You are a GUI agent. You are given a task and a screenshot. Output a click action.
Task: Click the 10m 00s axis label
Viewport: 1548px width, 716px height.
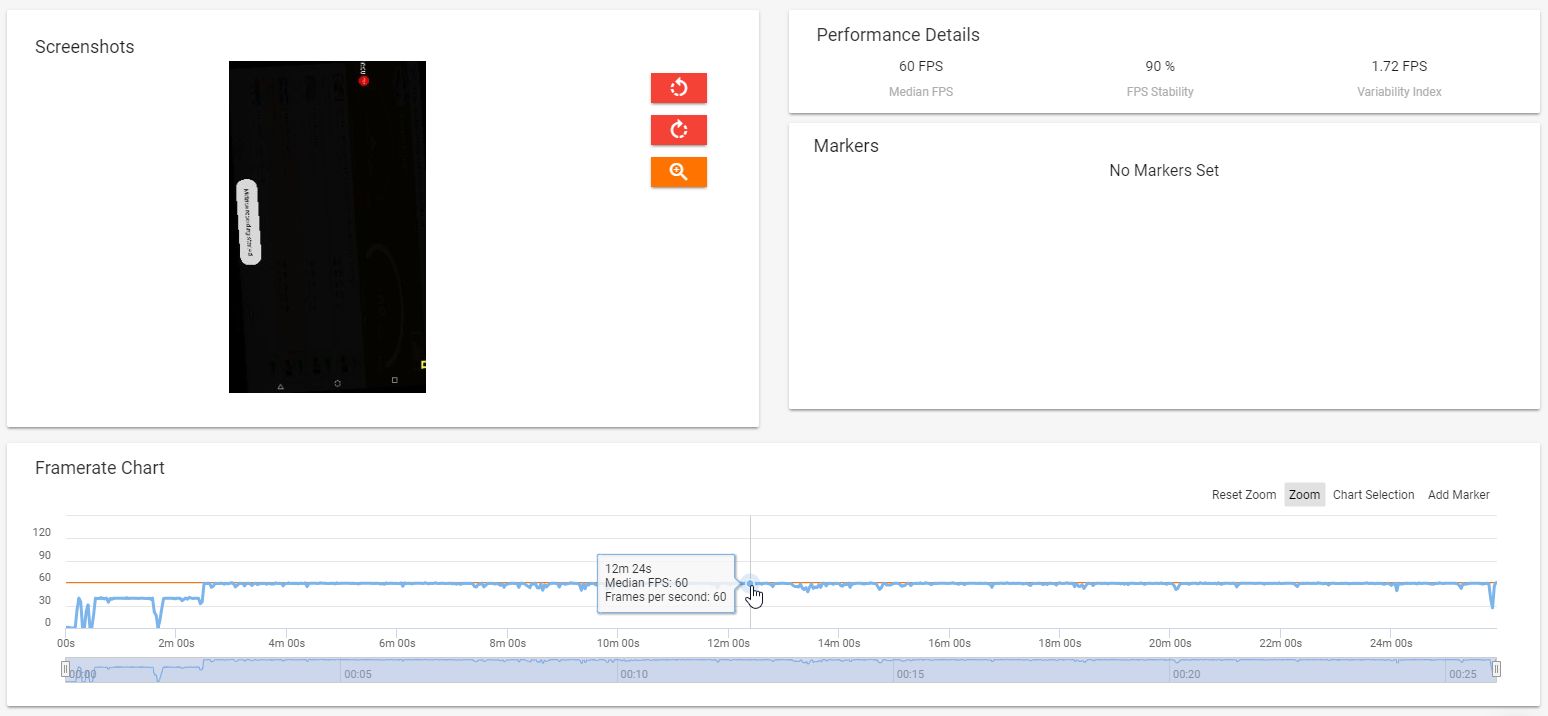coord(617,643)
